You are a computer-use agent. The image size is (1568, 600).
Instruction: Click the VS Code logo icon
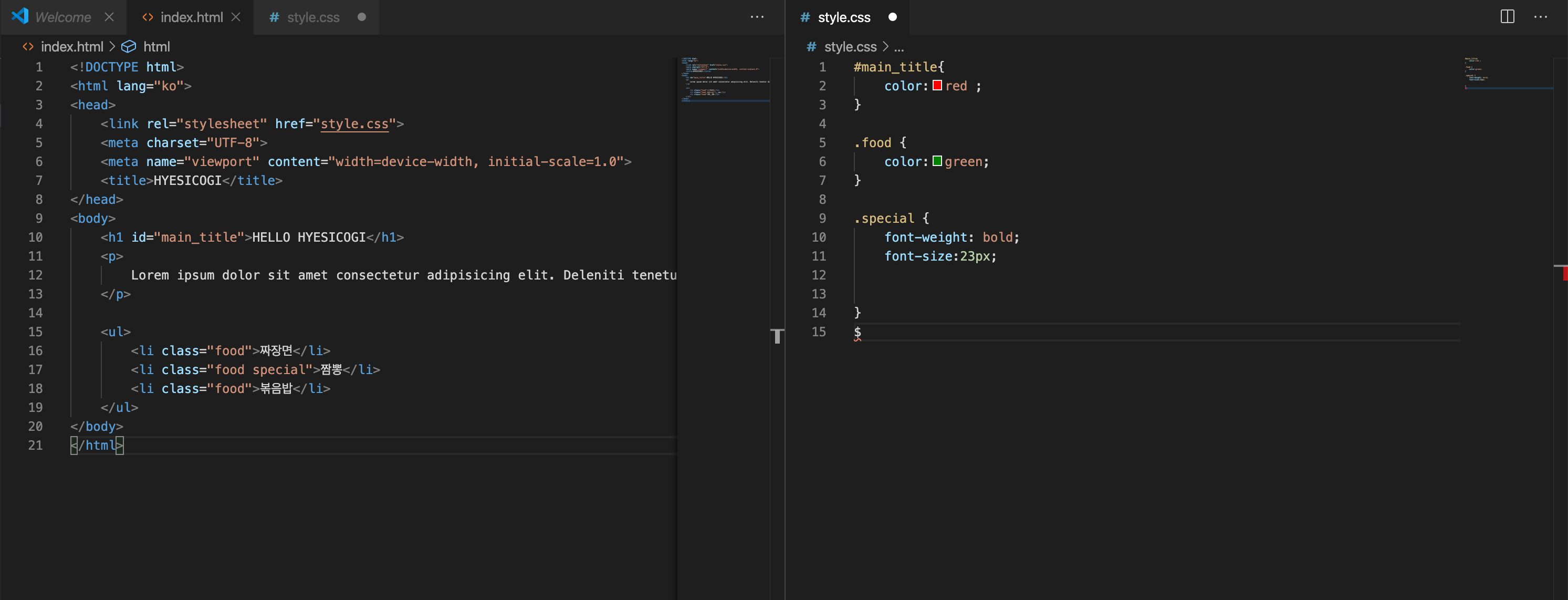pos(20,16)
